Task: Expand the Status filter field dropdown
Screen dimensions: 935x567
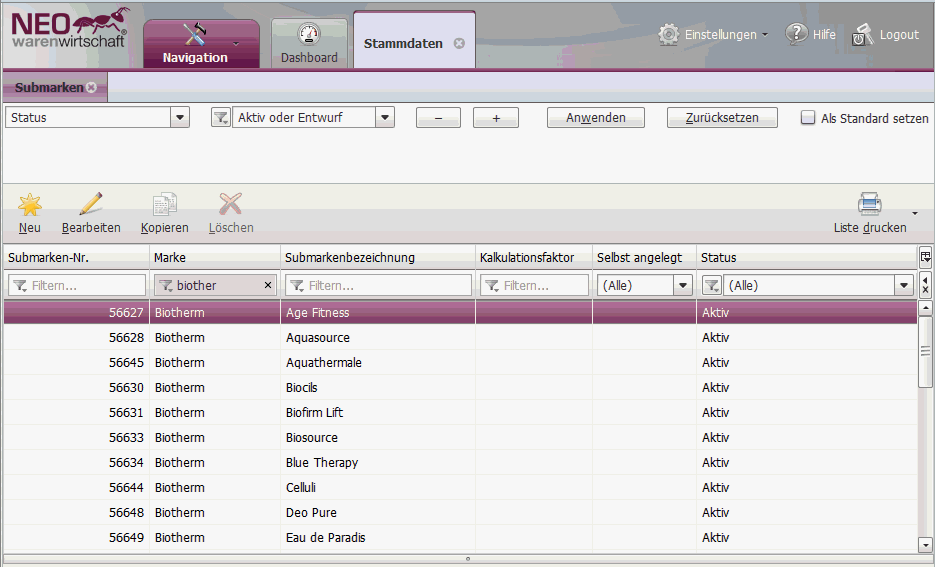Action: 179,117
